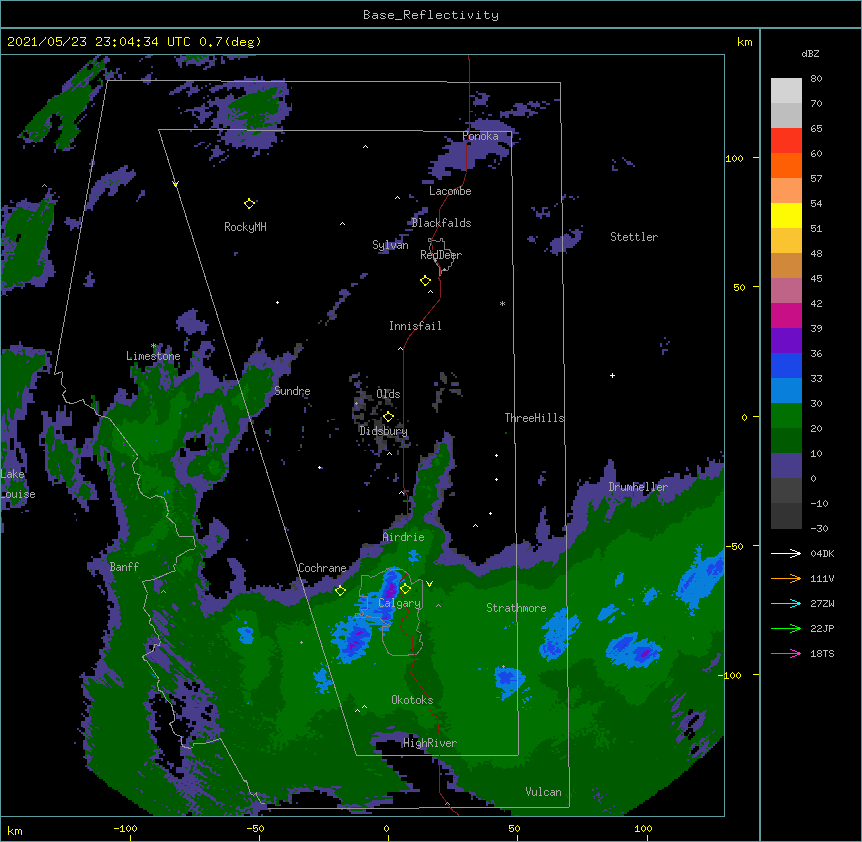Click the km label at bottom left
Viewport: 862px width, 842px height.
pos(15,830)
